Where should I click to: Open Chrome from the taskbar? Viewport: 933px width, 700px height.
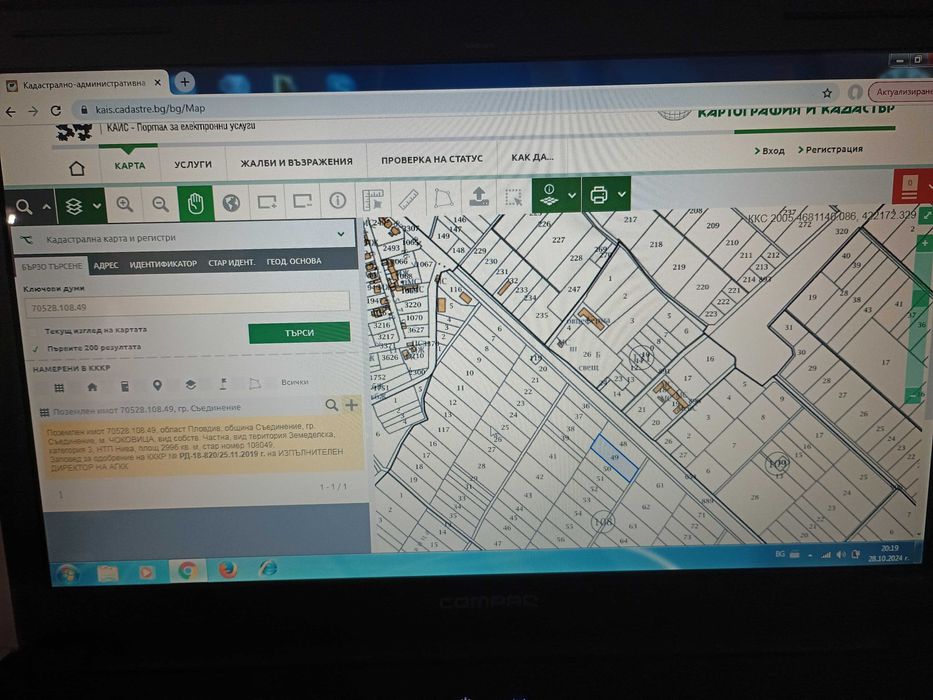(187, 571)
